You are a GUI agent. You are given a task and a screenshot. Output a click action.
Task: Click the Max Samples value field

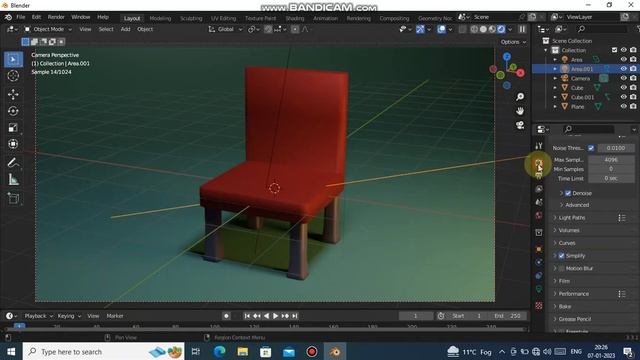coord(611,160)
